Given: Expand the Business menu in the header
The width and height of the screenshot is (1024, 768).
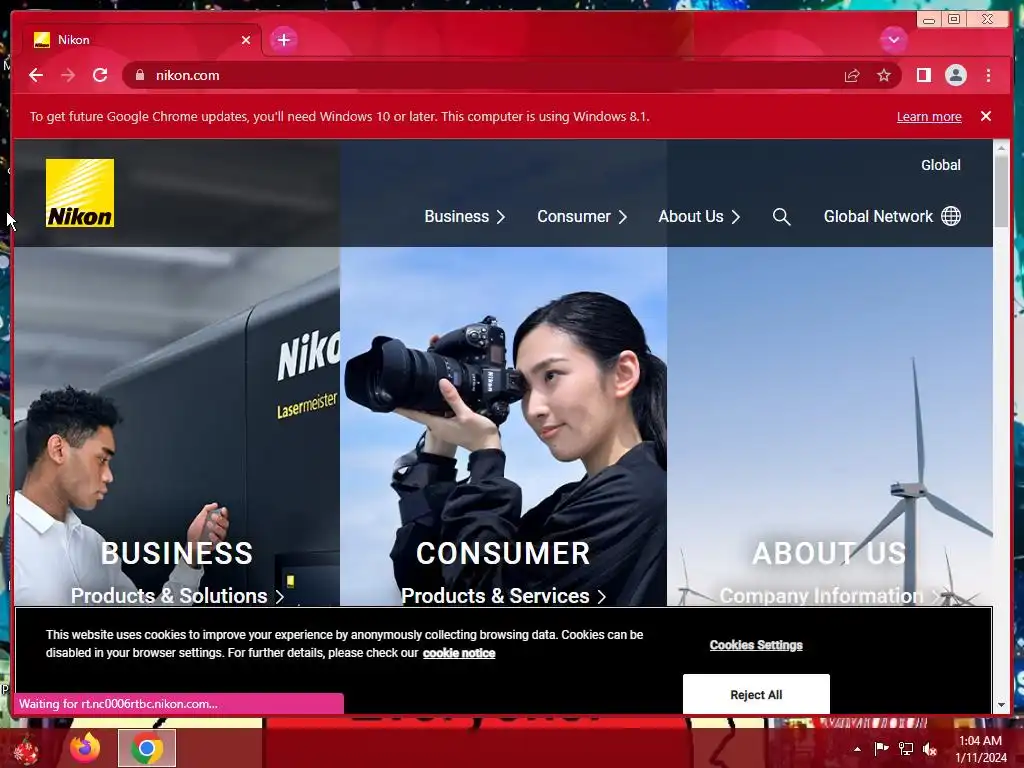Looking at the screenshot, I should [x=464, y=217].
